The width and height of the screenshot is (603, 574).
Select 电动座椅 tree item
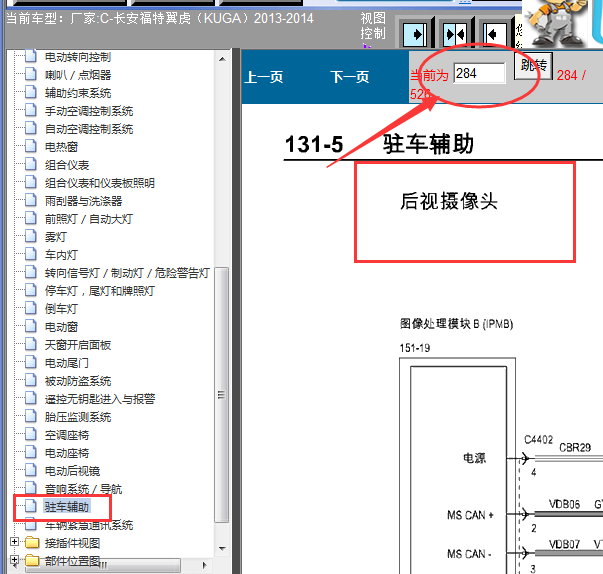click(x=67, y=453)
